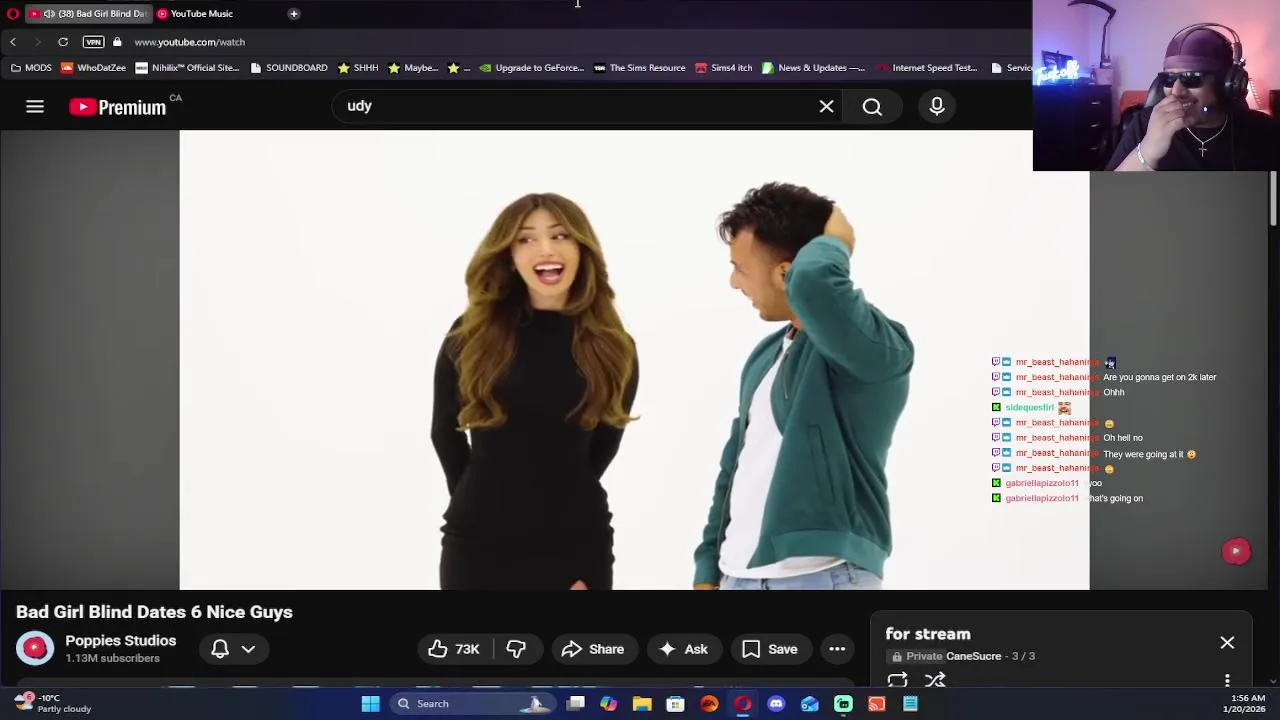
Task: Click the video title Bad Girl Blind Dates
Action: click(x=154, y=612)
